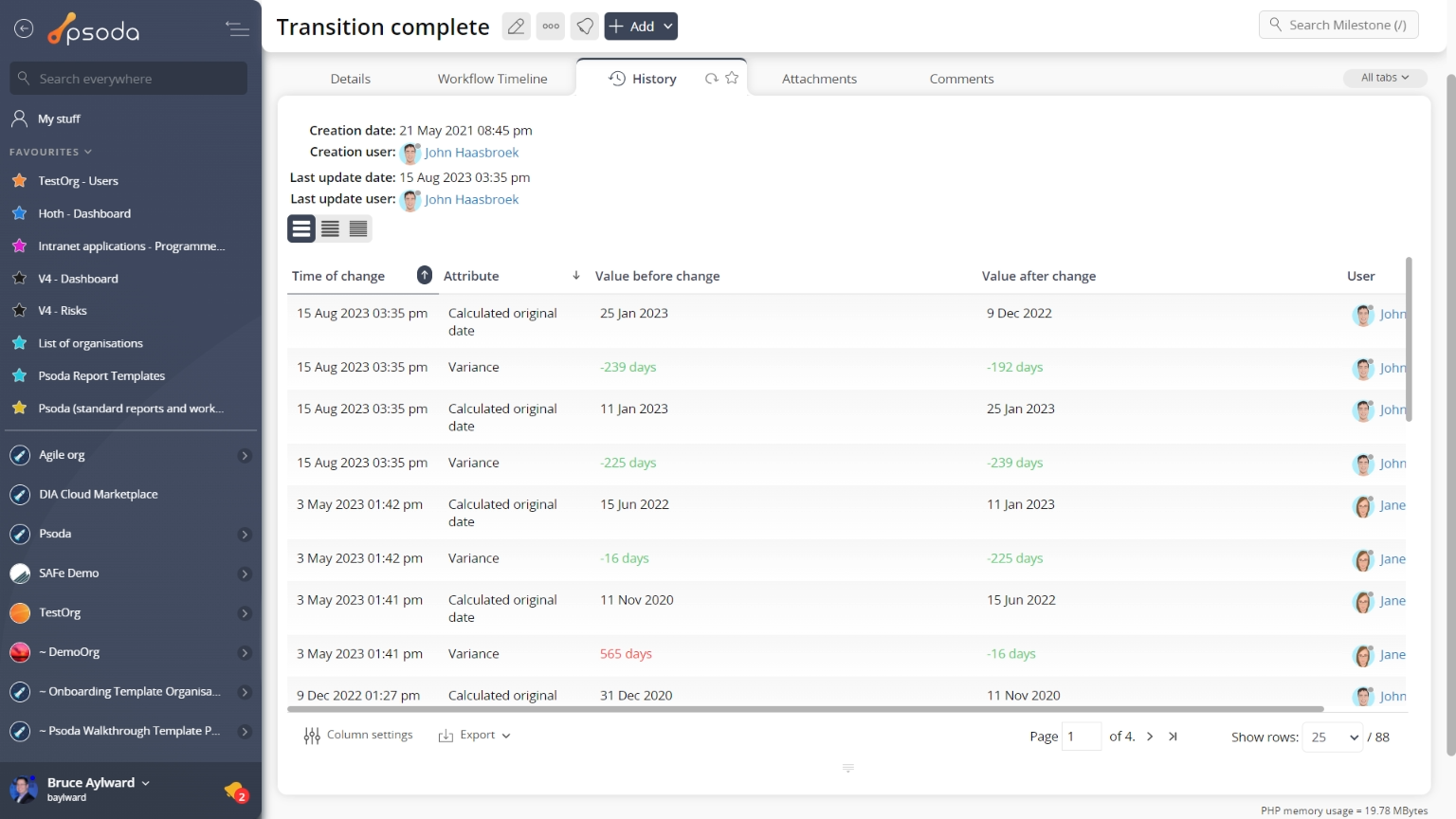Click the '565 days' variance value
This screenshot has height=819, width=1456.
coord(626,654)
